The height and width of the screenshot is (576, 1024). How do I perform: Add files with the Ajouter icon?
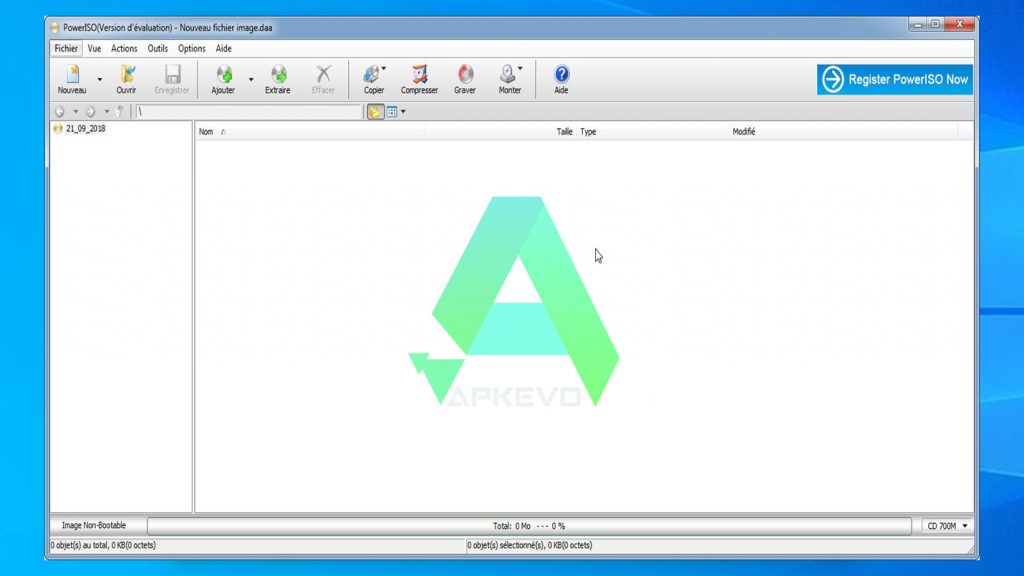click(224, 74)
